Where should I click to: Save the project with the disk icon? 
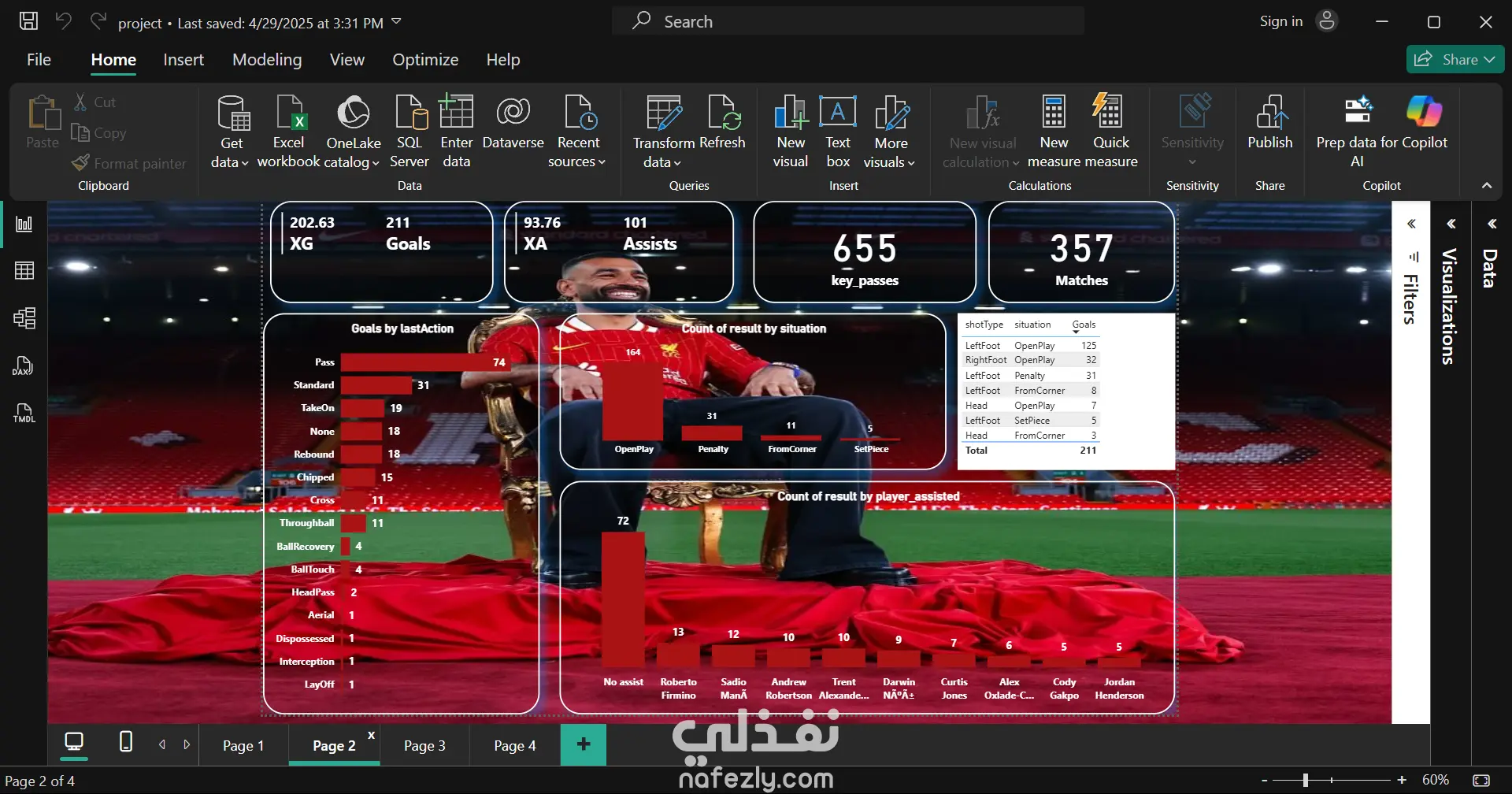click(x=28, y=21)
